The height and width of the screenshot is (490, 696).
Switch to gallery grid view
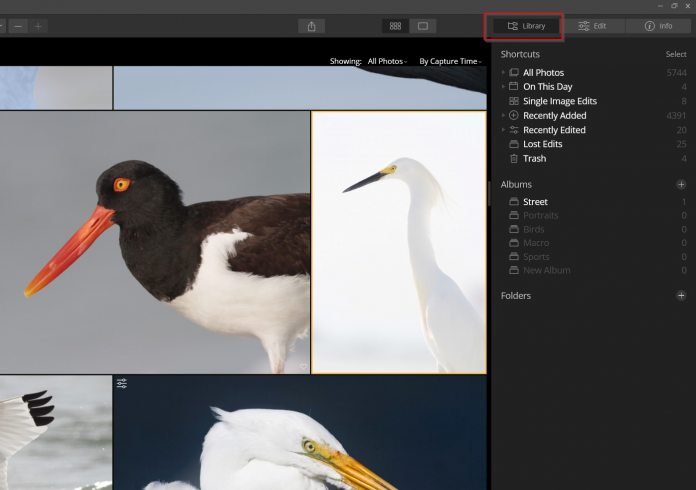coord(395,26)
